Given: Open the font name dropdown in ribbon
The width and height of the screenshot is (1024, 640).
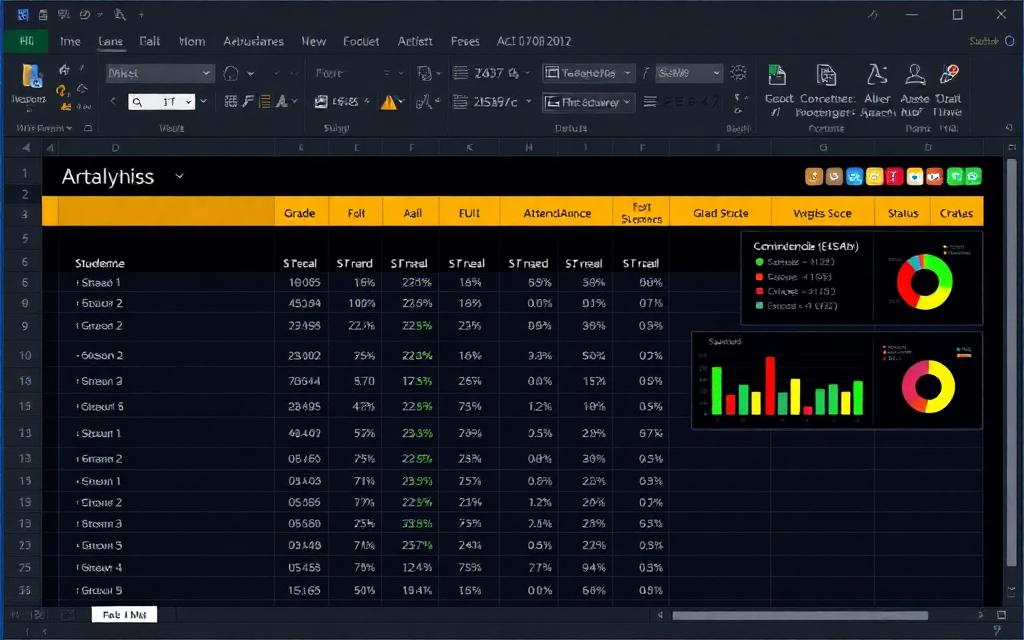Looking at the screenshot, I should point(206,73).
